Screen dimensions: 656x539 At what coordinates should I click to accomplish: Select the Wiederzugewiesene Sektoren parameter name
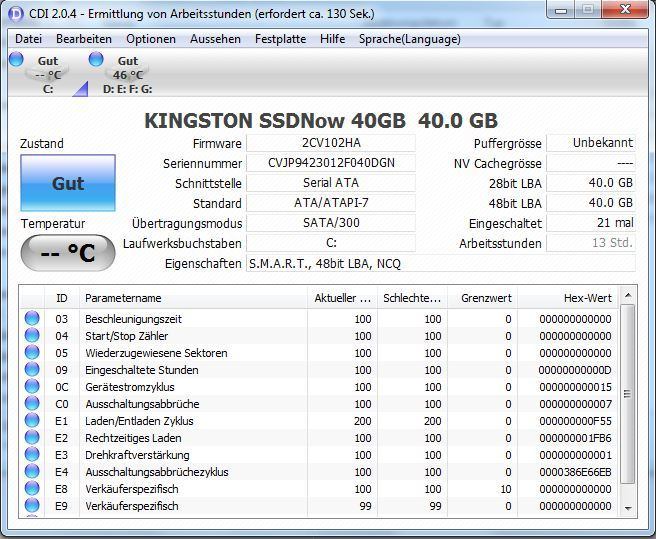(x=156, y=353)
